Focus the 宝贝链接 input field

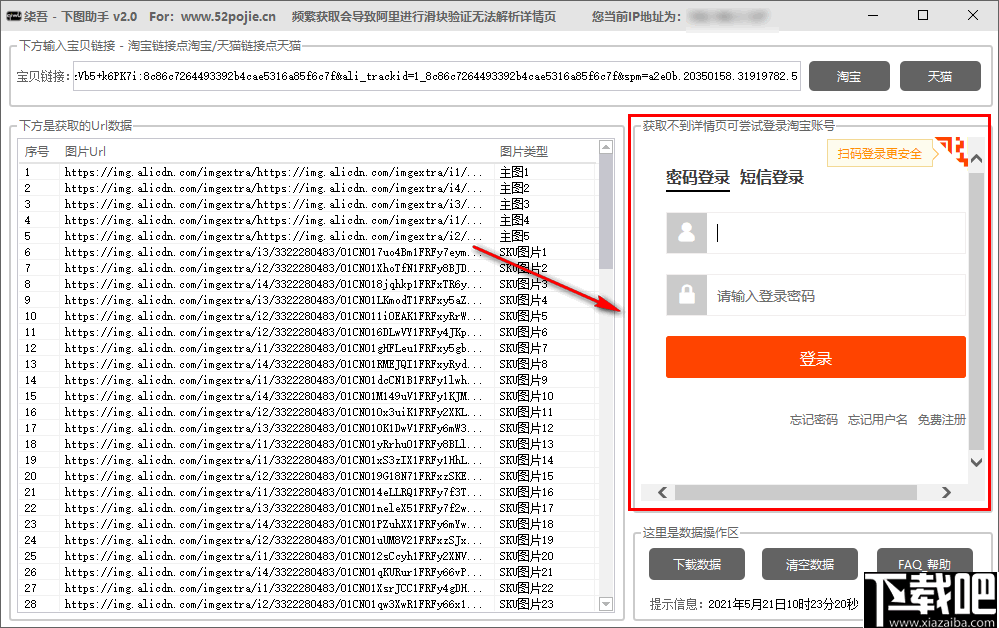[x=436, y=76]
